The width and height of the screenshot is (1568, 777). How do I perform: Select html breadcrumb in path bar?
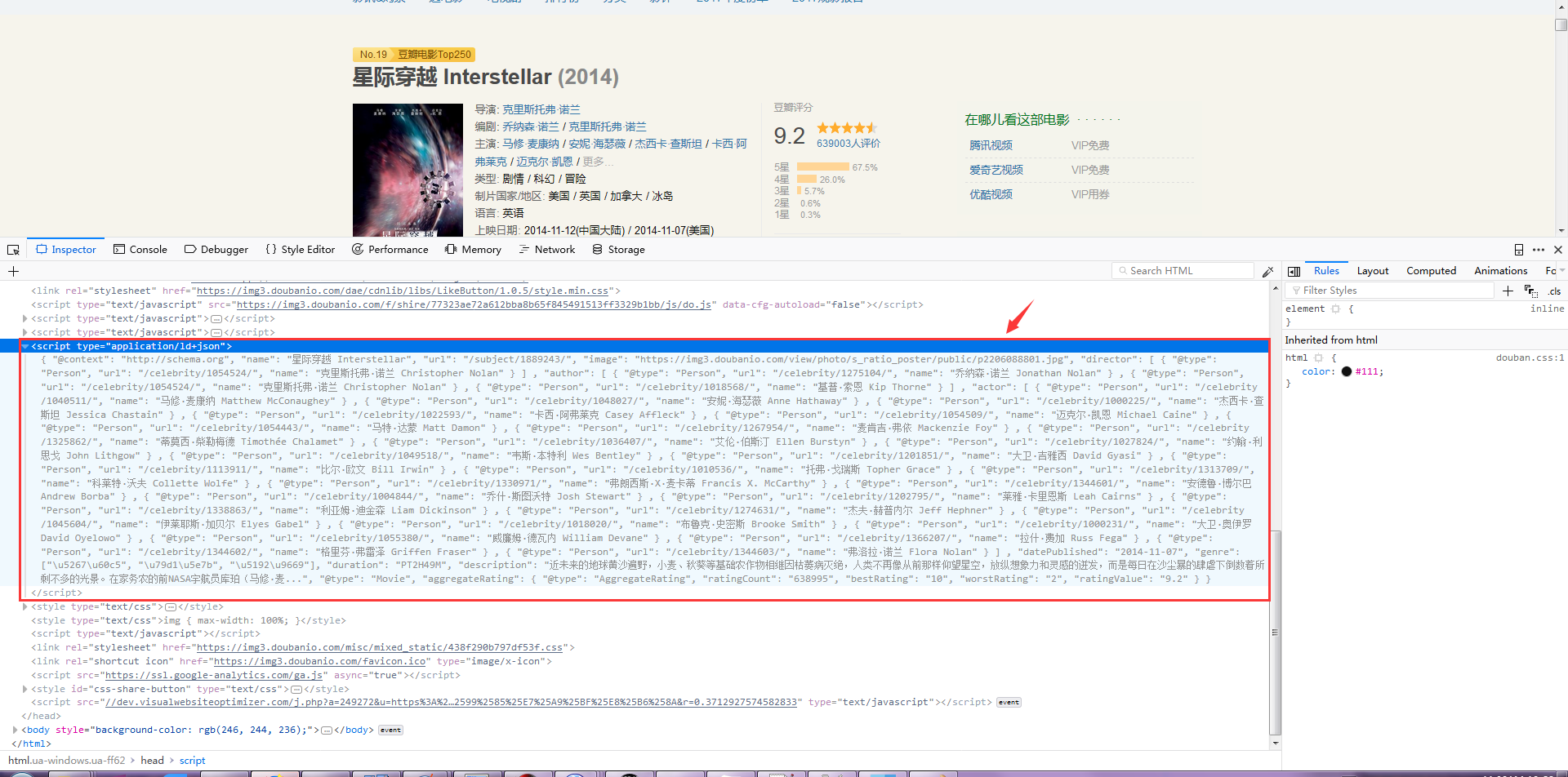coord(66,761)
